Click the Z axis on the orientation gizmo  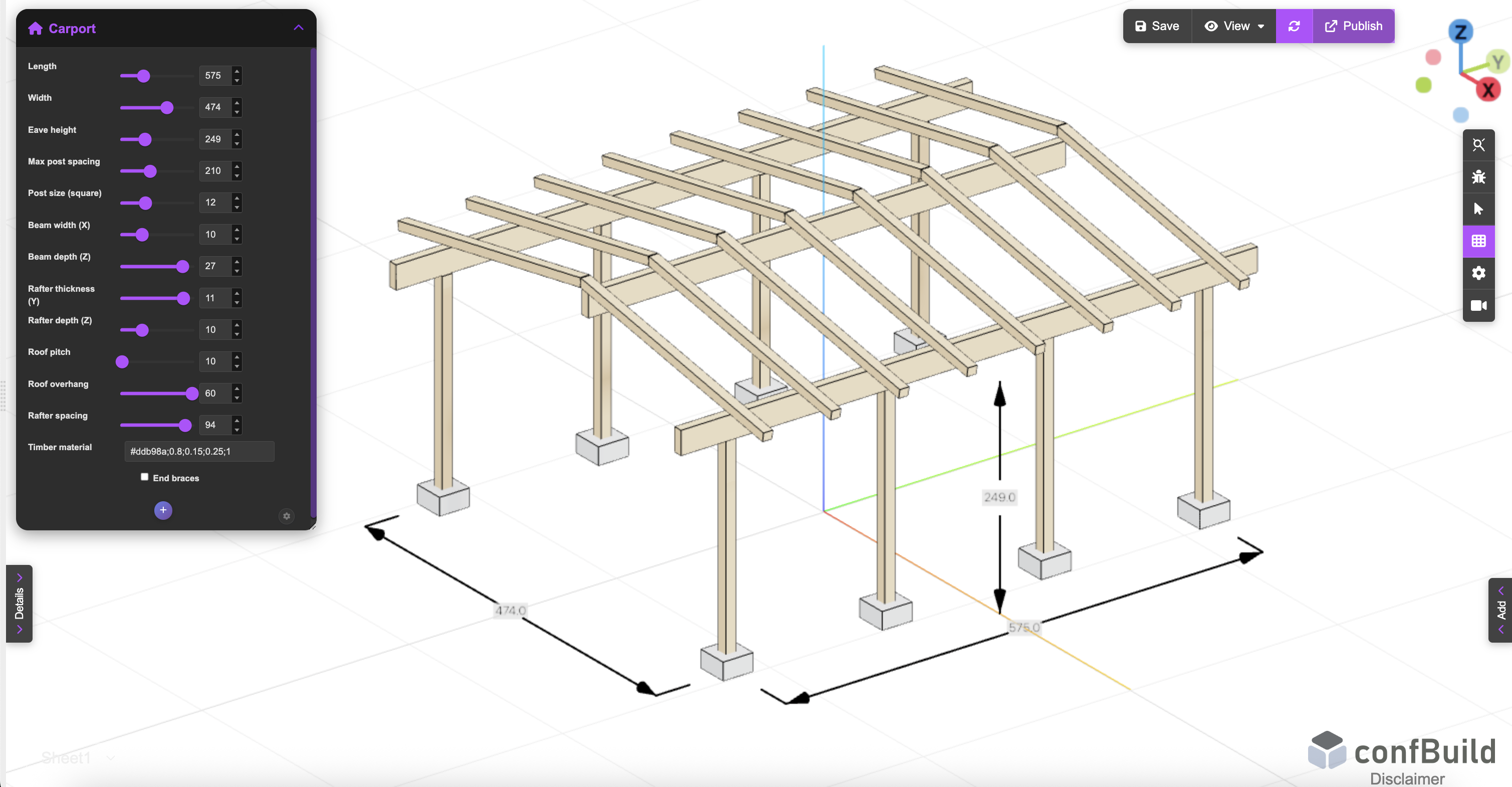(1461, 32)
